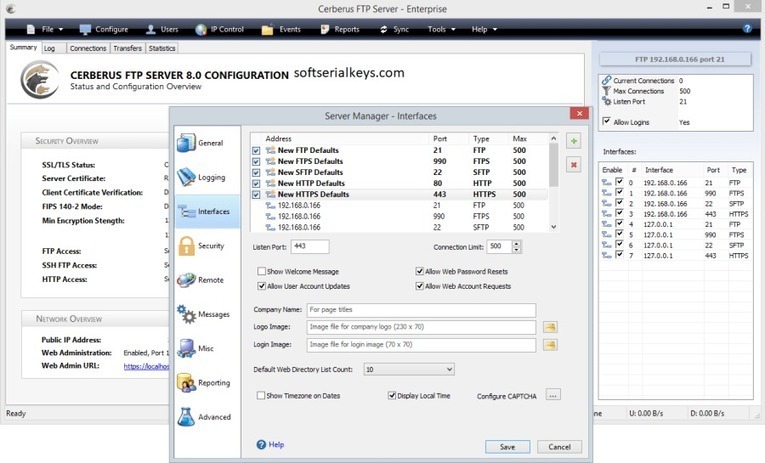Switch to the Transfers tab

[x=127, y=48]
